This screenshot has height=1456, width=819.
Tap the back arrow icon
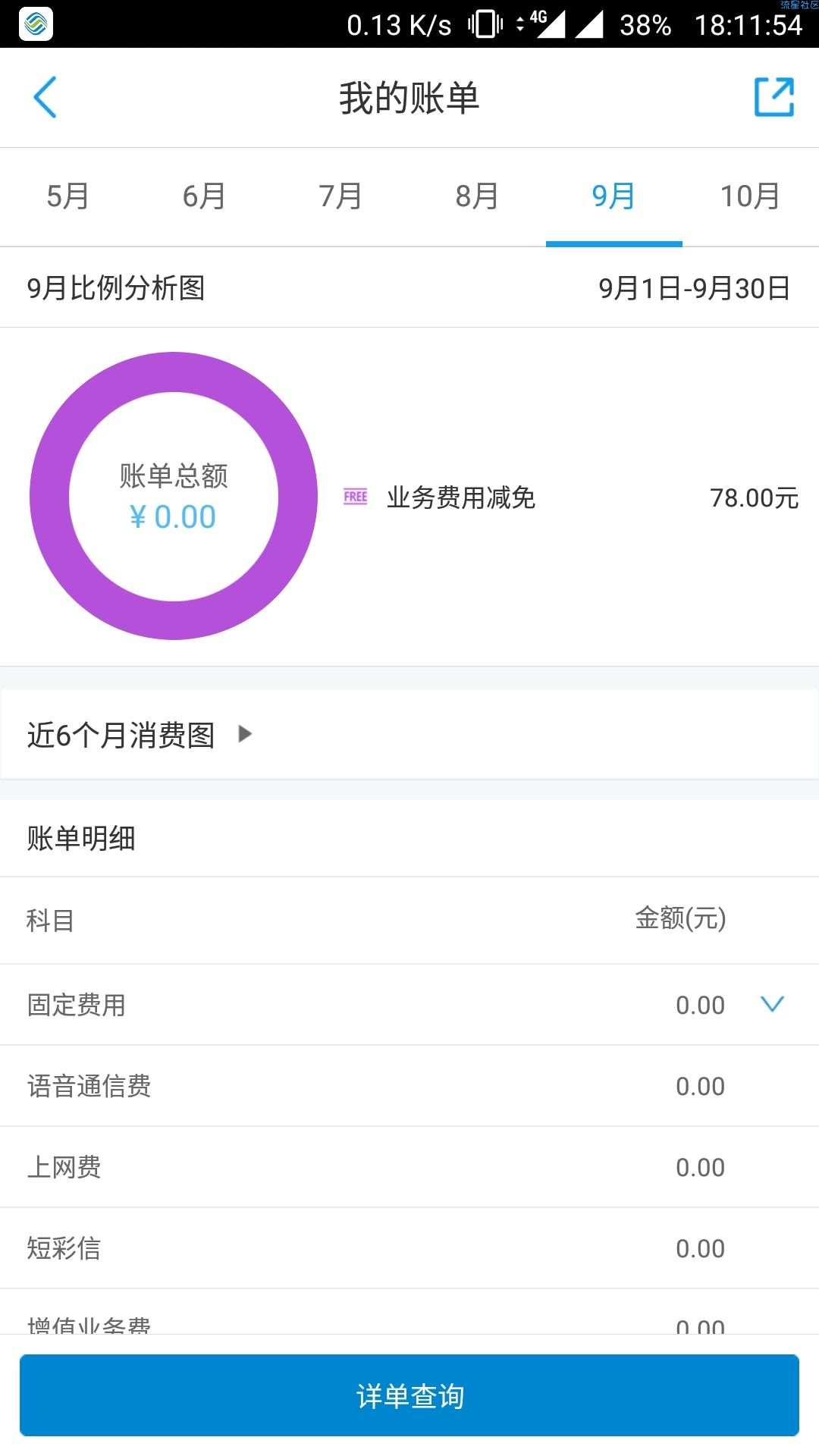[45, 97]
